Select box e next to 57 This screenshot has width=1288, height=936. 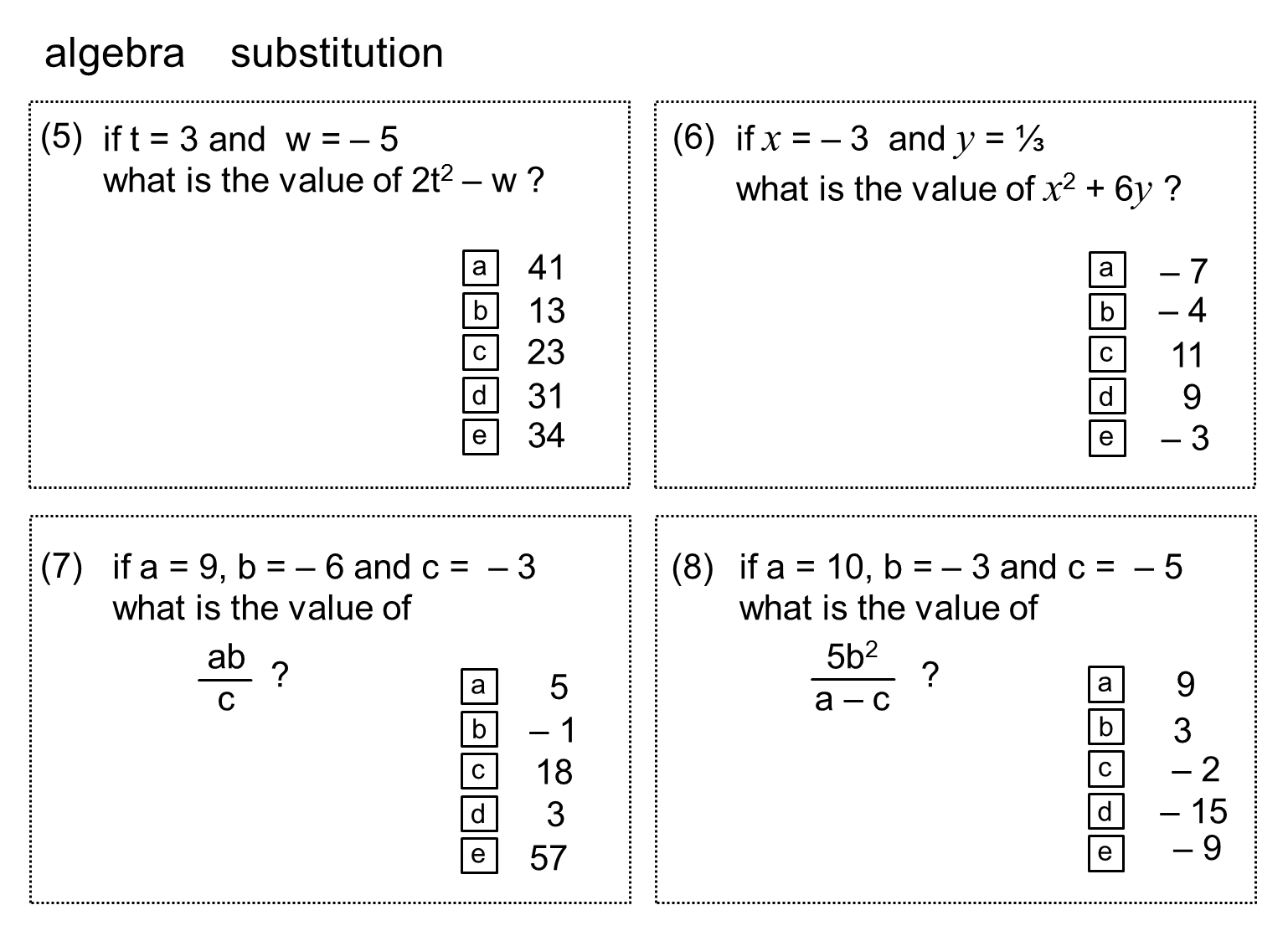[479, 855]
